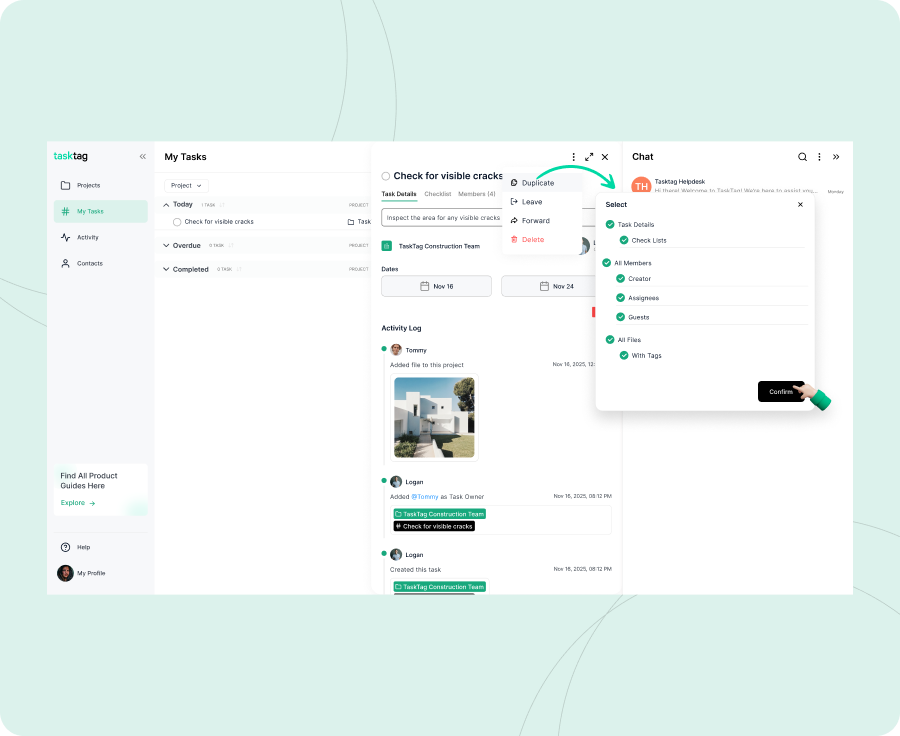Choose Duplicate from the task menu
This screenshot has height=736, width=900.
538,183
